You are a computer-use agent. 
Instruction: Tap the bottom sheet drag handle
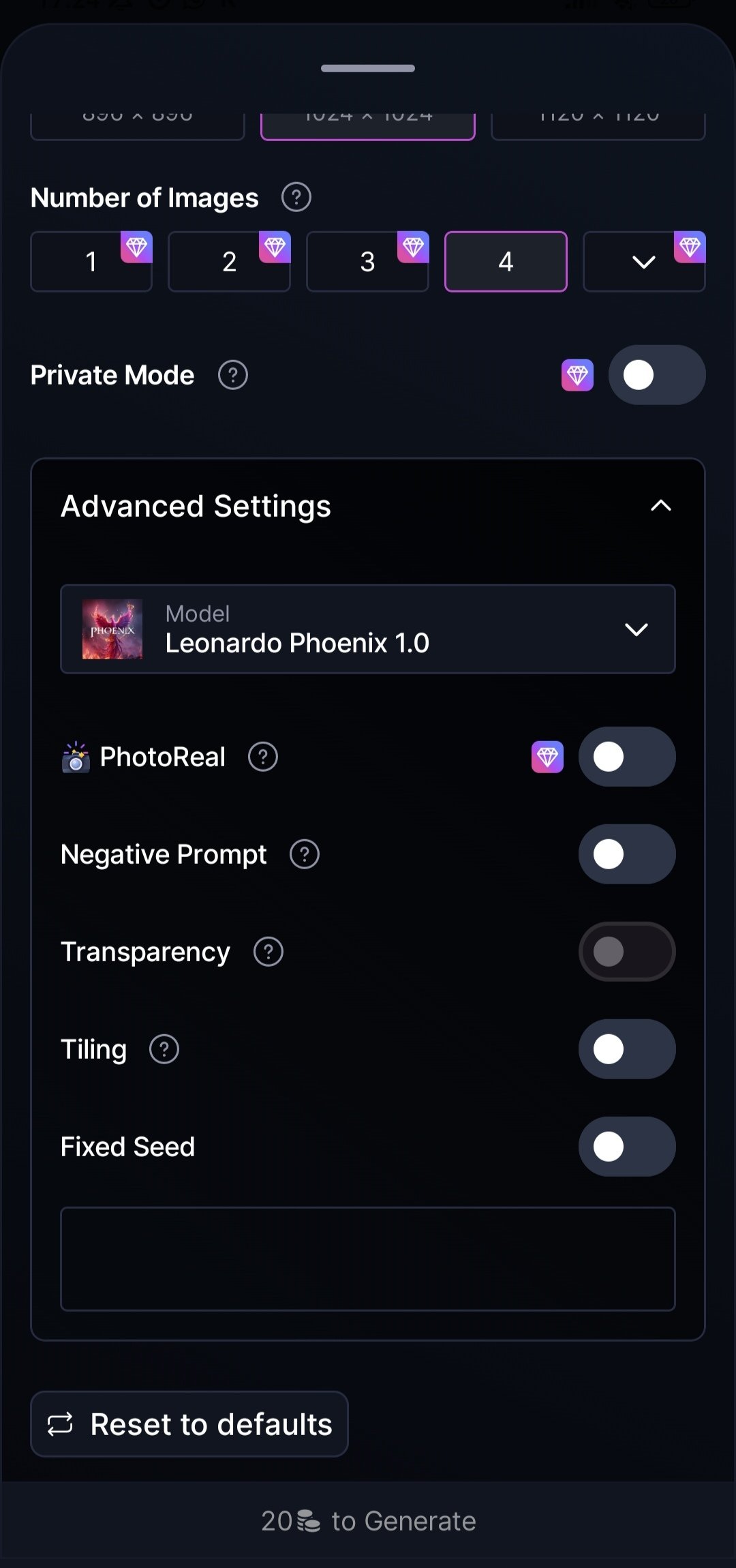click(x=368, y=68)
